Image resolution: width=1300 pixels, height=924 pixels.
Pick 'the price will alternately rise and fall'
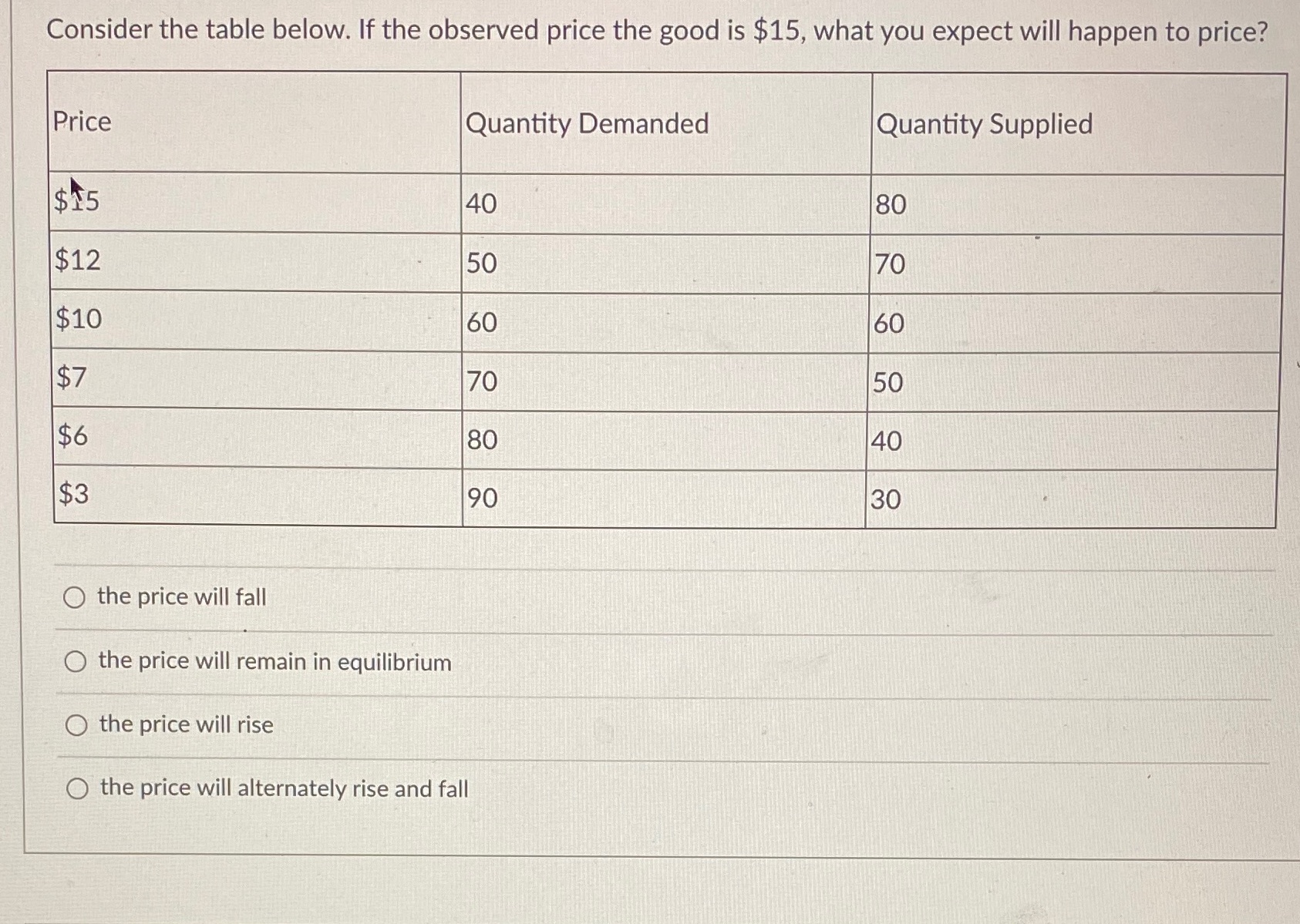[76, 788]
